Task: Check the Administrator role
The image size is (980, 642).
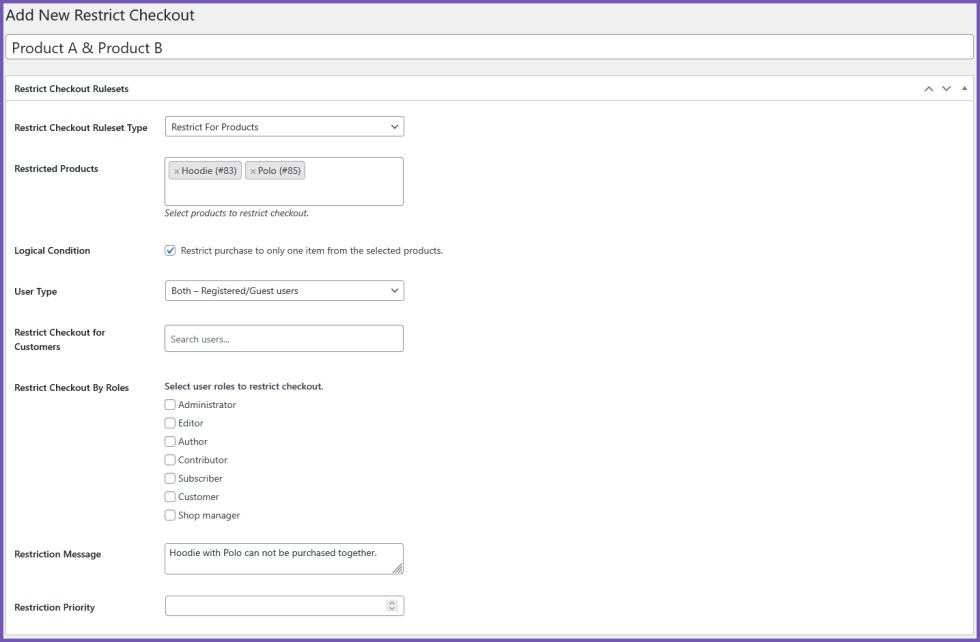Action: [x=169, y=405]
